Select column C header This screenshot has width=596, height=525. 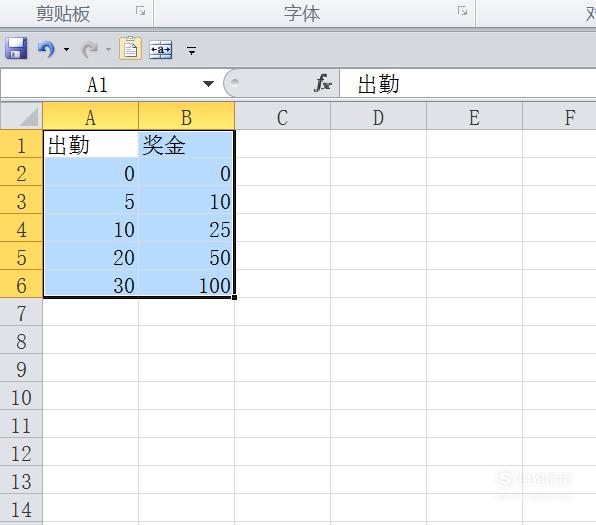[x=282, y=116]
